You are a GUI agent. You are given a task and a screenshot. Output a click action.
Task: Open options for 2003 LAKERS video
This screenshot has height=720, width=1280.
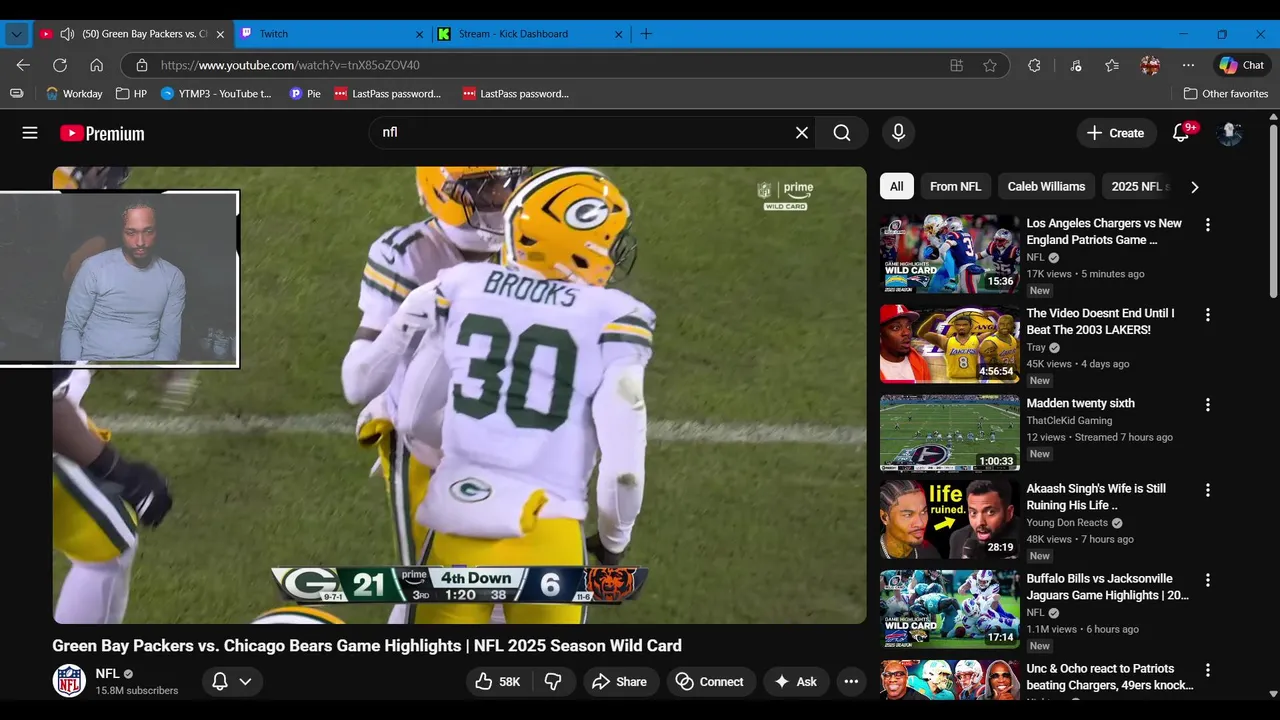click(1207, 315)
